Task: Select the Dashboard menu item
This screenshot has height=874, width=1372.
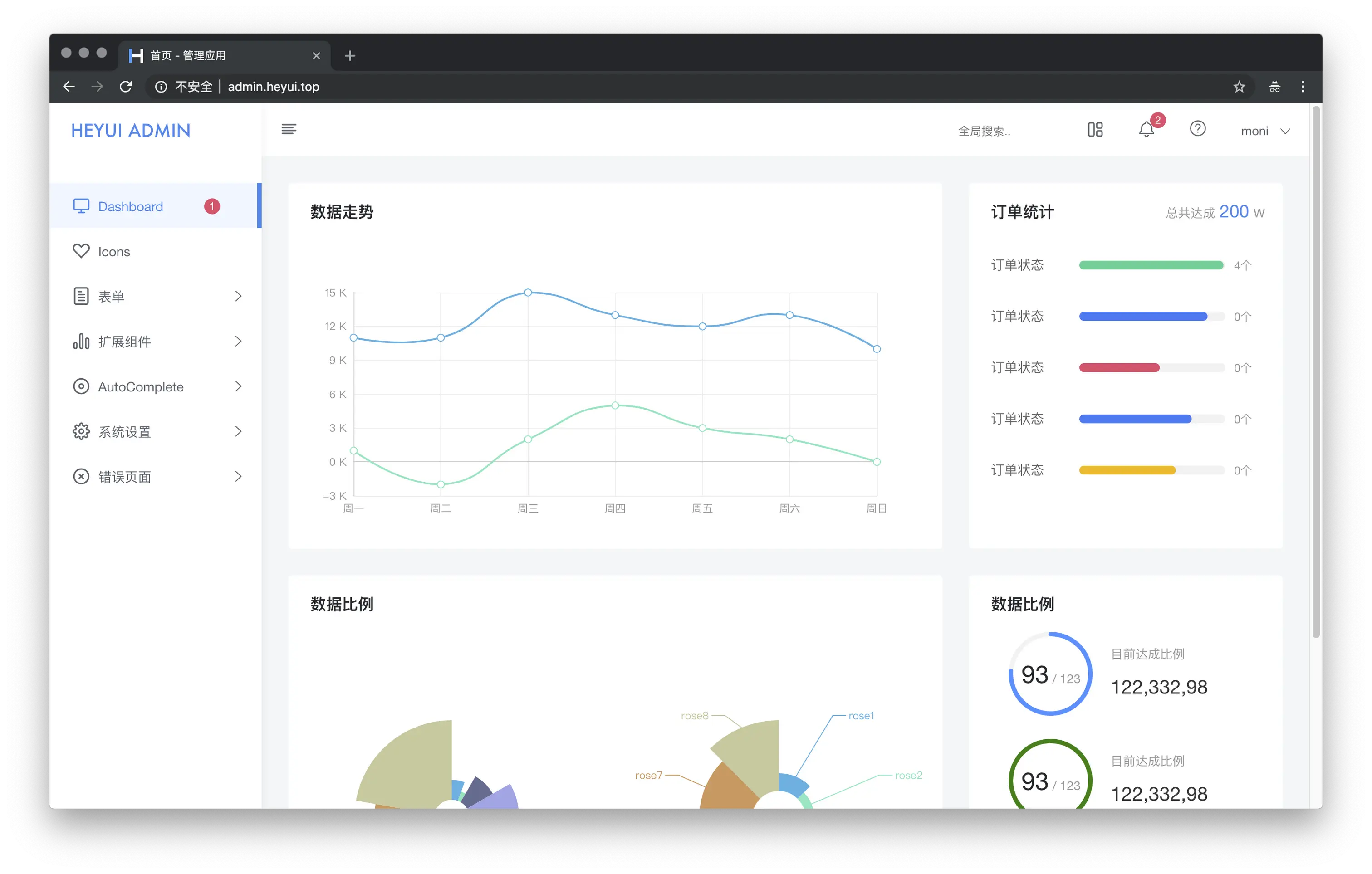Action: coord(131,206)
